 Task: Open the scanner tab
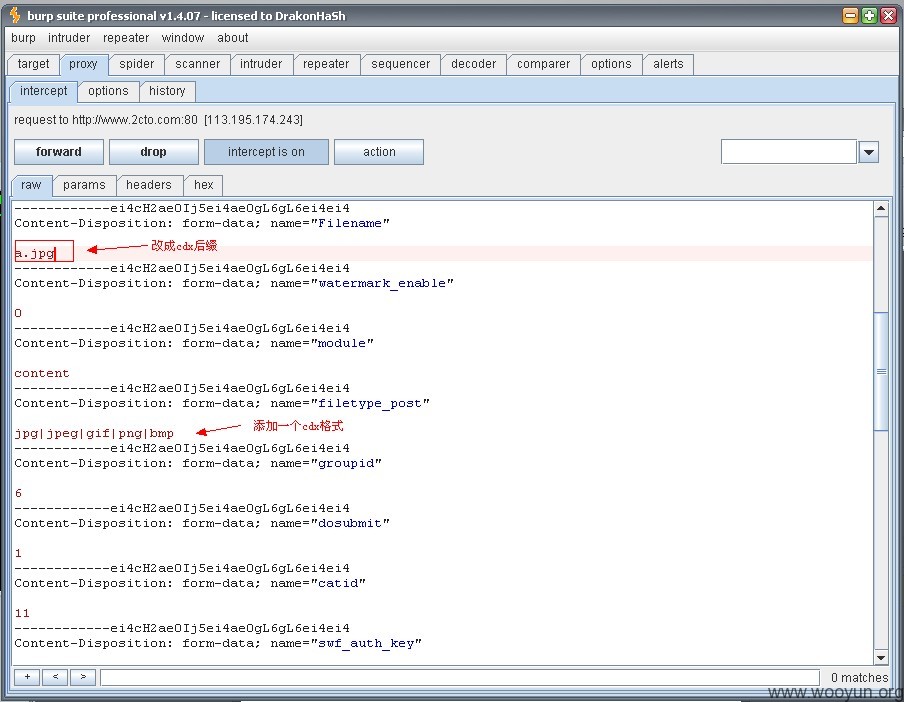197,64
